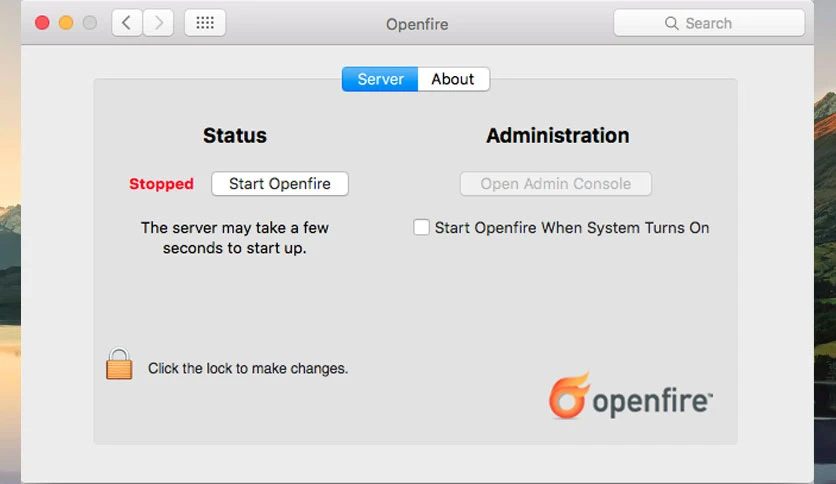This screenshot has height=484, width=836.
Task: Click the Openfire window title
Action: click(417, 24)
